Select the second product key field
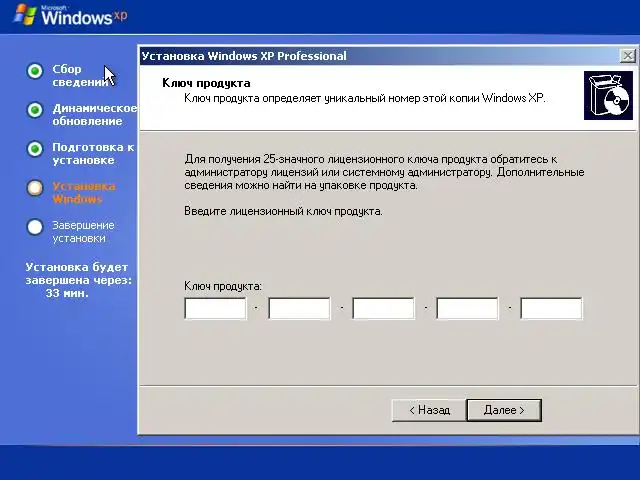The width and height of the screenshot is (640, 480). click(x=299, y=308)
